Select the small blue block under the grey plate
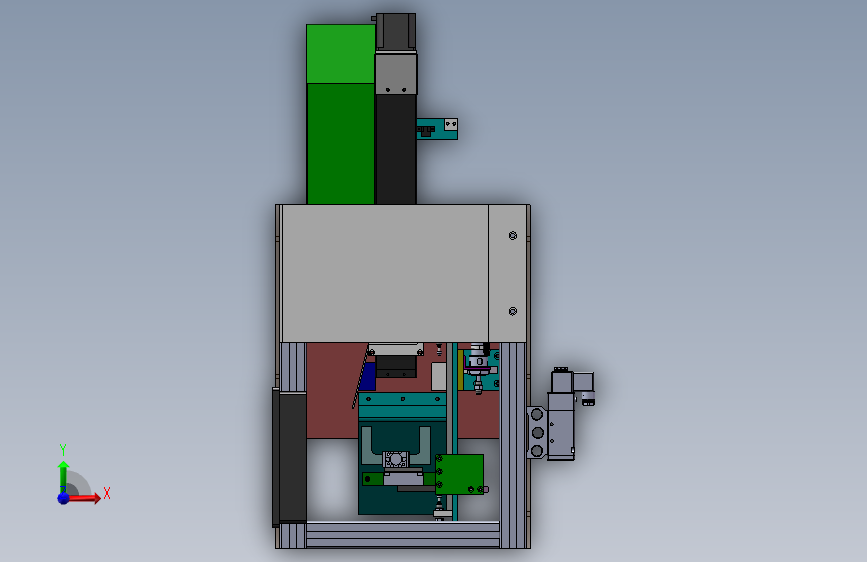This screenshot has width=867, height=562. 368,377
